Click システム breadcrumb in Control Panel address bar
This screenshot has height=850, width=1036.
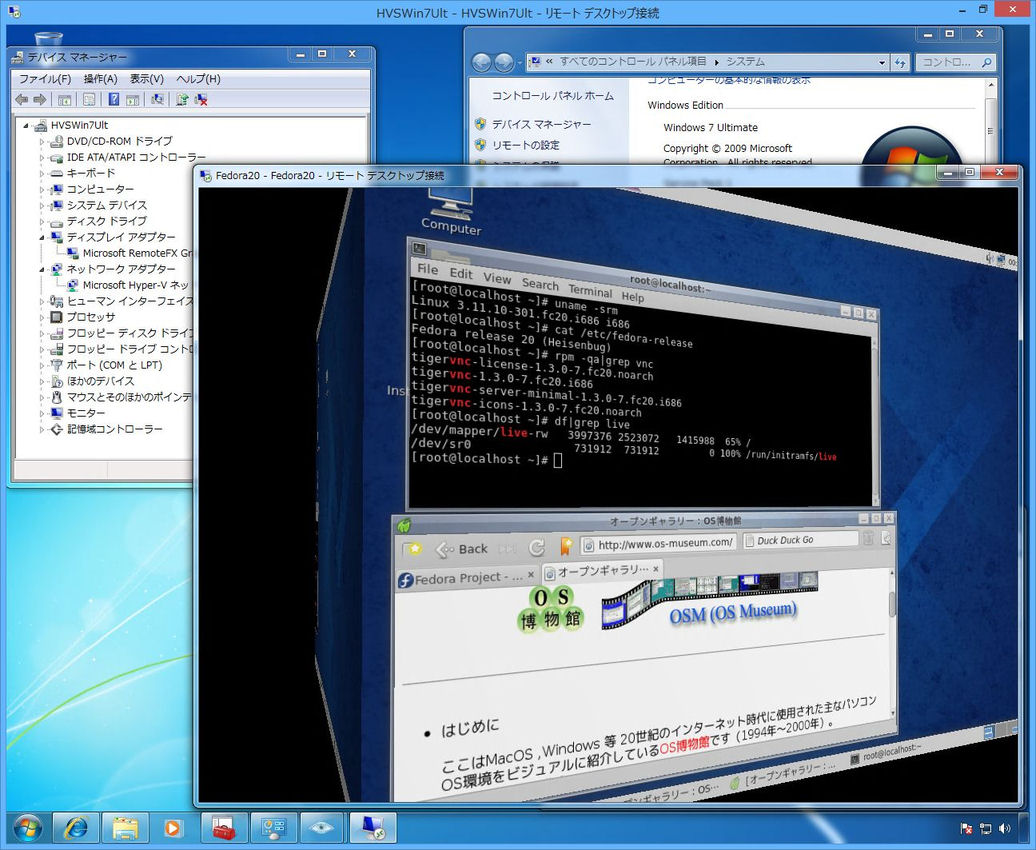coord(745,61)
